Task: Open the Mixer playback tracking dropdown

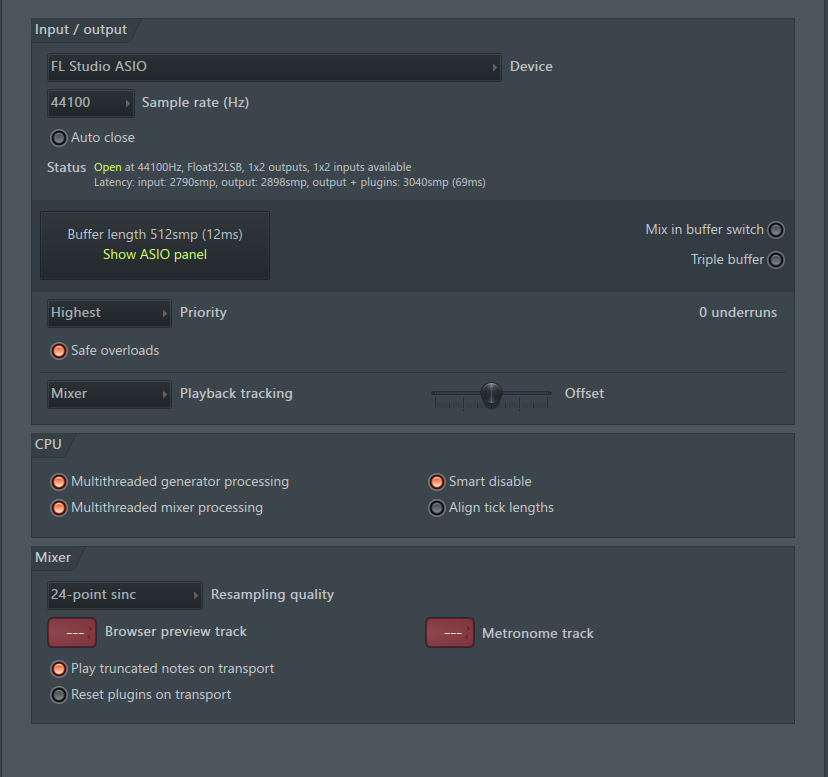Action: tap(109, 394)
